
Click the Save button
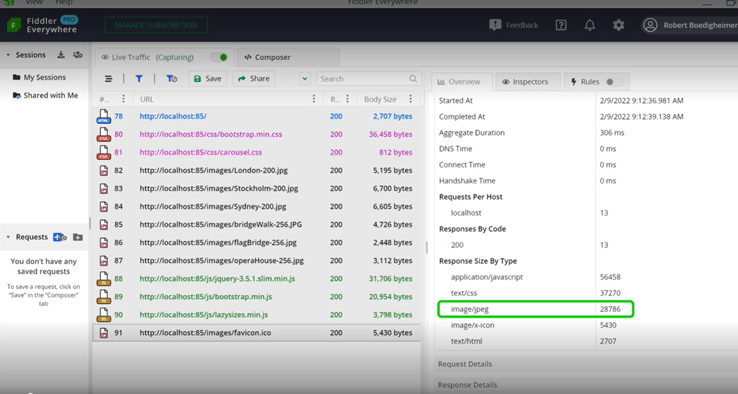pos(208,79)
